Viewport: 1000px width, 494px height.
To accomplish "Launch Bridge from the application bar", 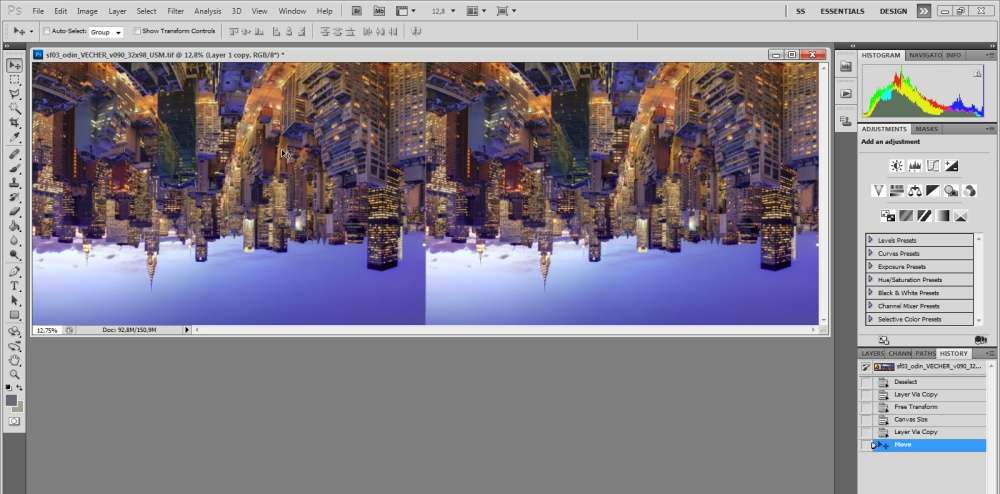I will pyautogui.click(x=357, y=11).
